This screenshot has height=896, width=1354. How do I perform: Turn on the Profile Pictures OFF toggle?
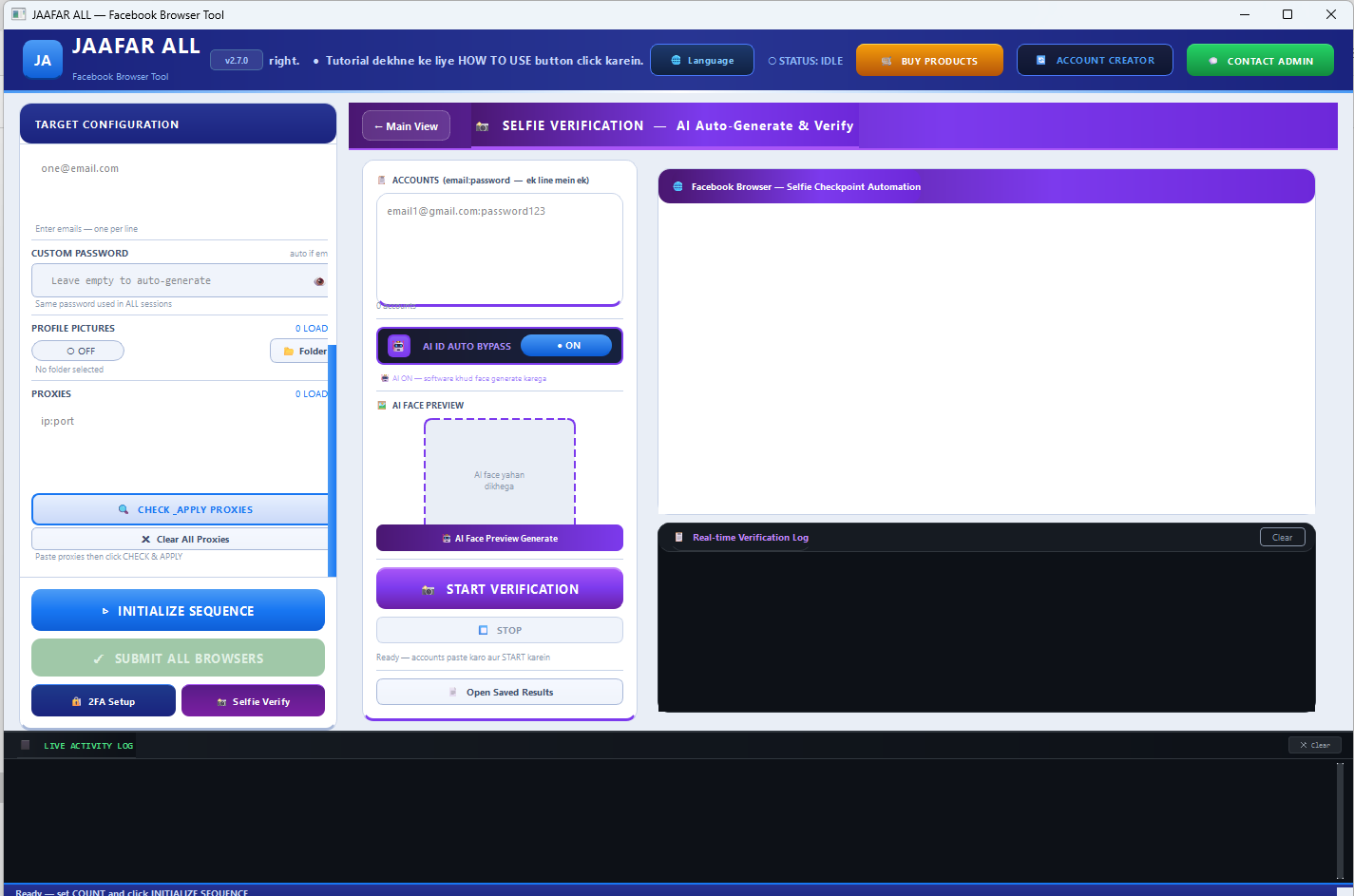(78, 351)
